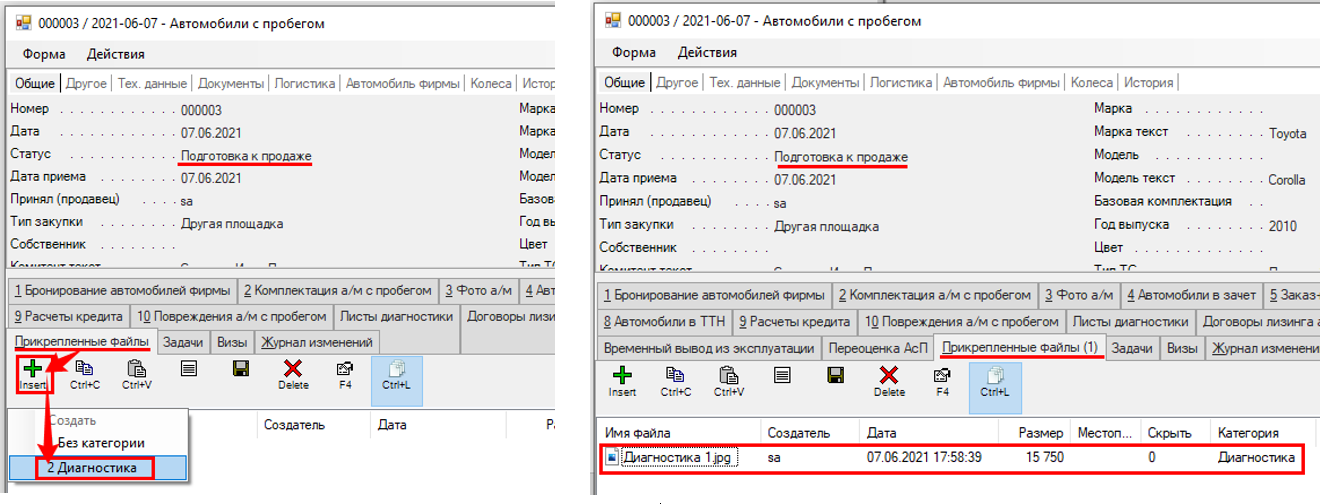The width and height of the screenshot is (1323, 504).
Task: Click the F4 icon in the right window toolbar
Action: (942, 375)
